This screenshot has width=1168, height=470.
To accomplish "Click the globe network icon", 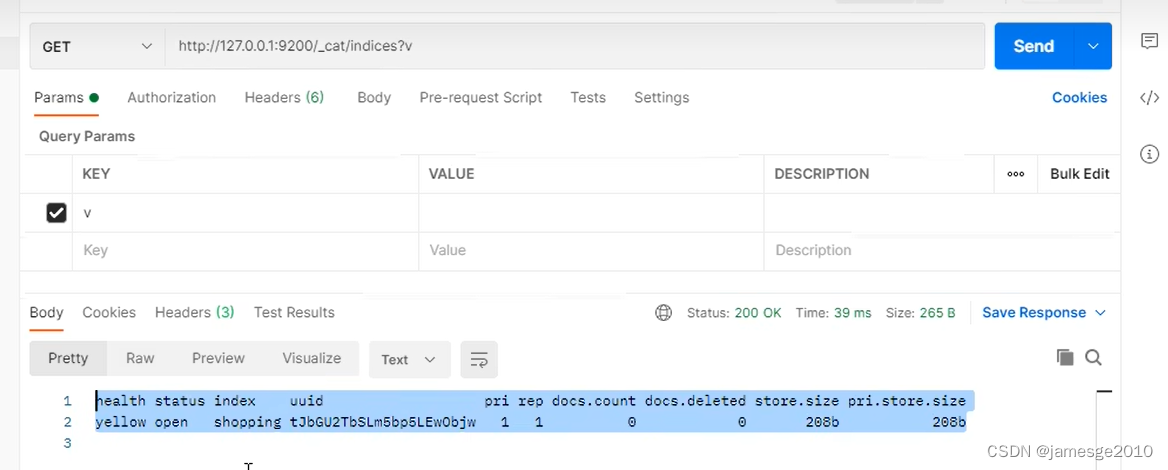I will click(x=663, y=313).
